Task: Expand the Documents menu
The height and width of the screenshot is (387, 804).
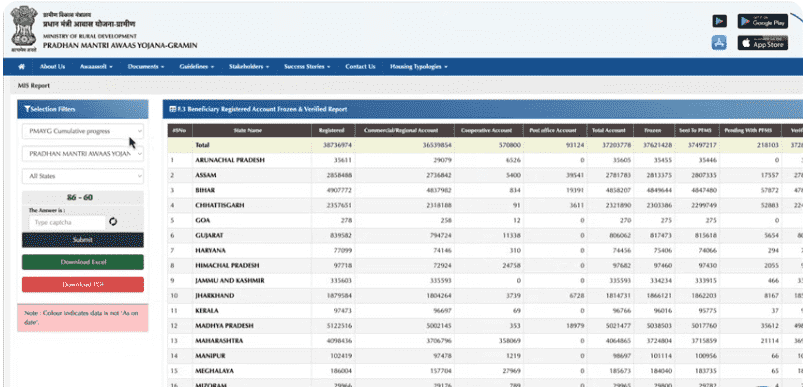Action: [146, 67]
